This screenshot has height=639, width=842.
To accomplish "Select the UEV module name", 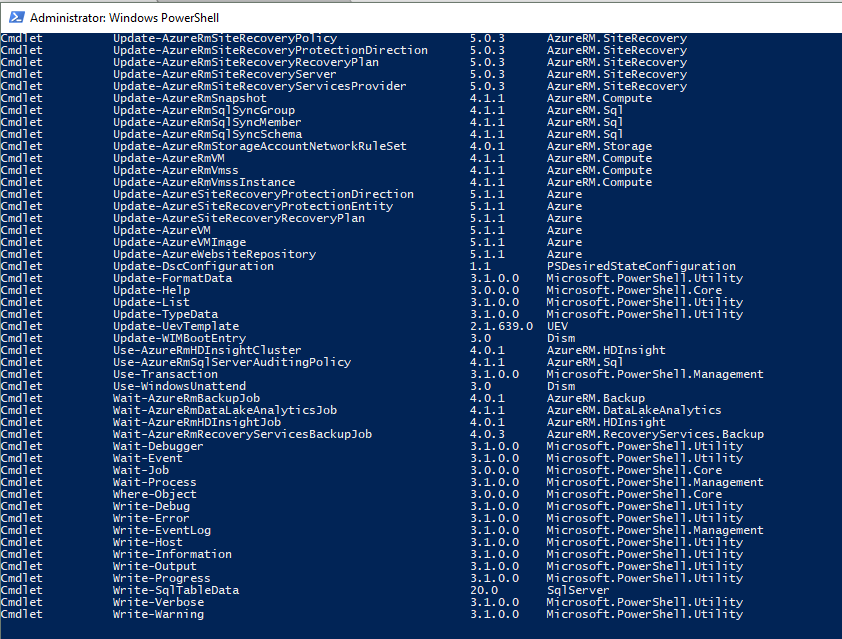I will pyautogui.click(x=557, y=326).
